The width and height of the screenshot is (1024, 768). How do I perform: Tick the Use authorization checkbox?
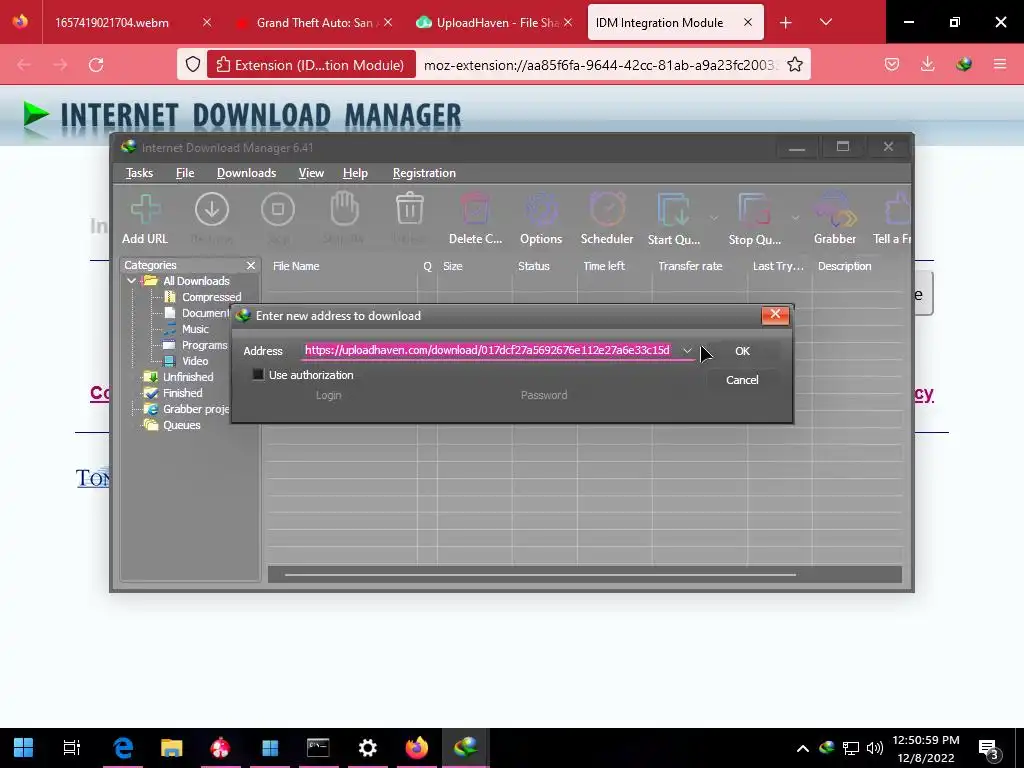[258, 375]
